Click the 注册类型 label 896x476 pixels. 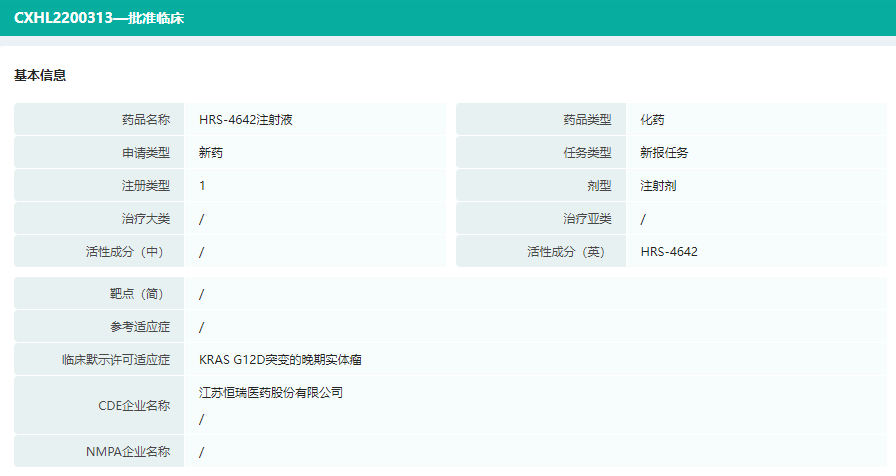[x=146, y=186]
